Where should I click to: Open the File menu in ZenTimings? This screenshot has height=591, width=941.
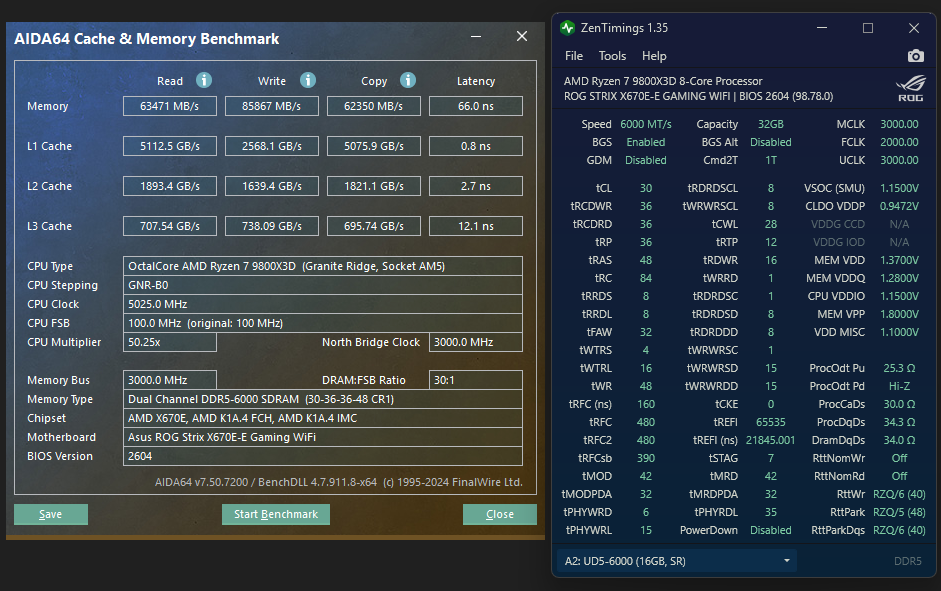coord(574,56)
